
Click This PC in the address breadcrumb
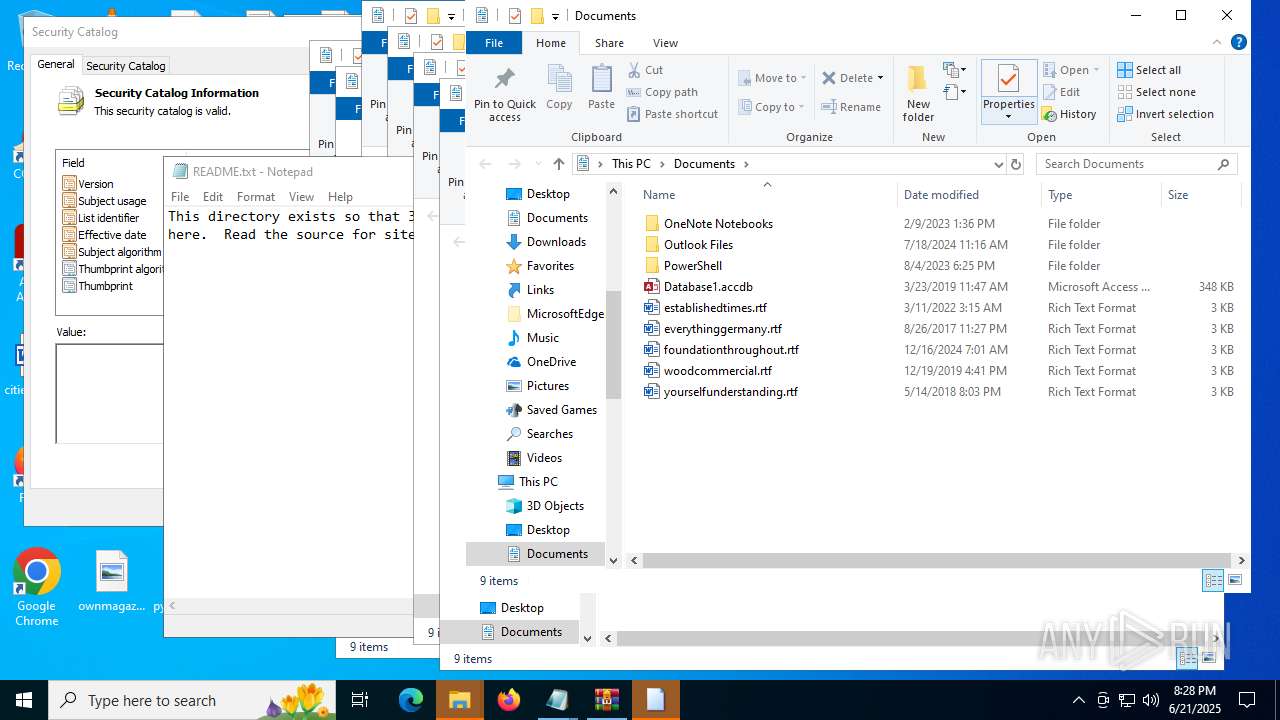point(631,164)
